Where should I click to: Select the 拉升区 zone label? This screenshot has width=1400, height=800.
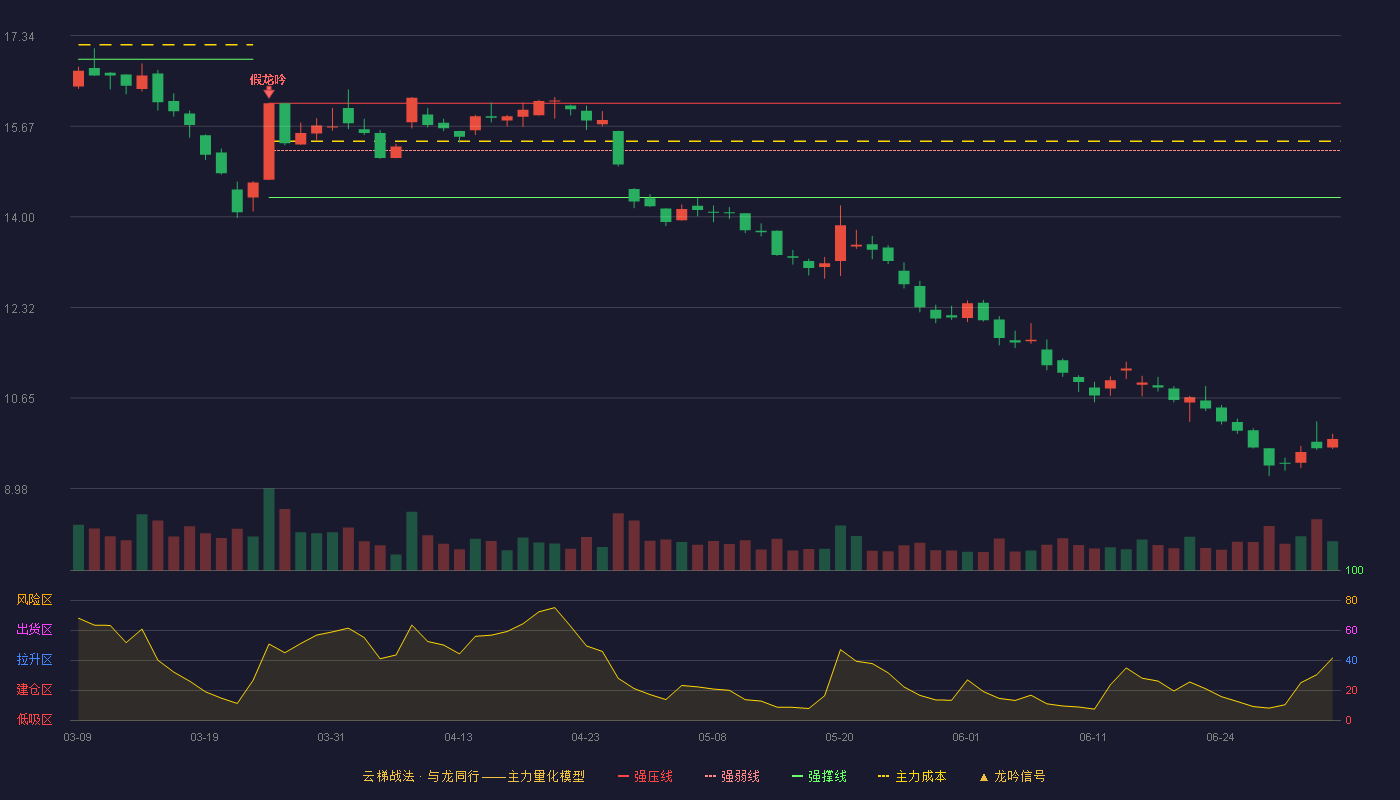point(34,660)
